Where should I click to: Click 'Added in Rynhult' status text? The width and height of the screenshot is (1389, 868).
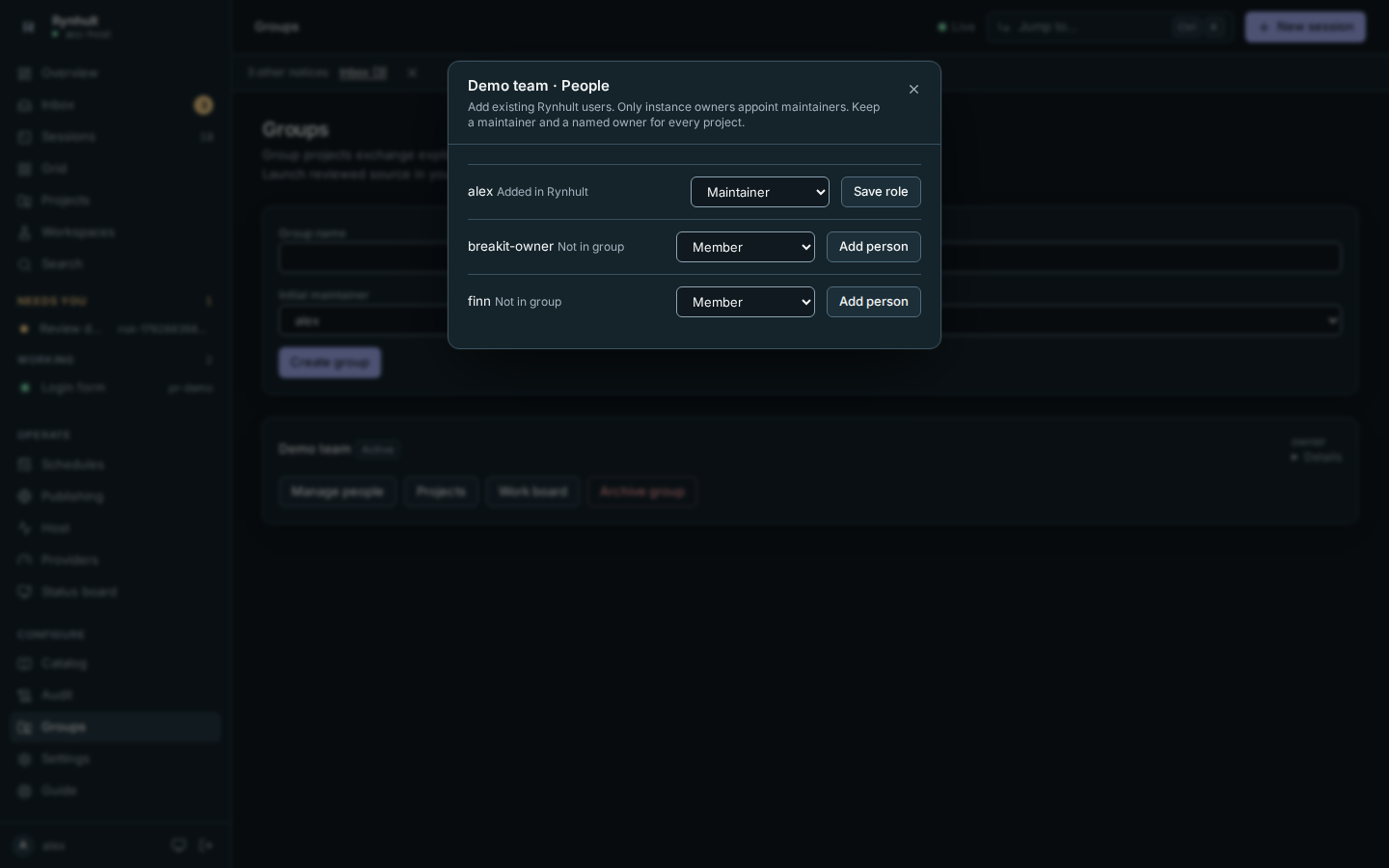(542, 192)
